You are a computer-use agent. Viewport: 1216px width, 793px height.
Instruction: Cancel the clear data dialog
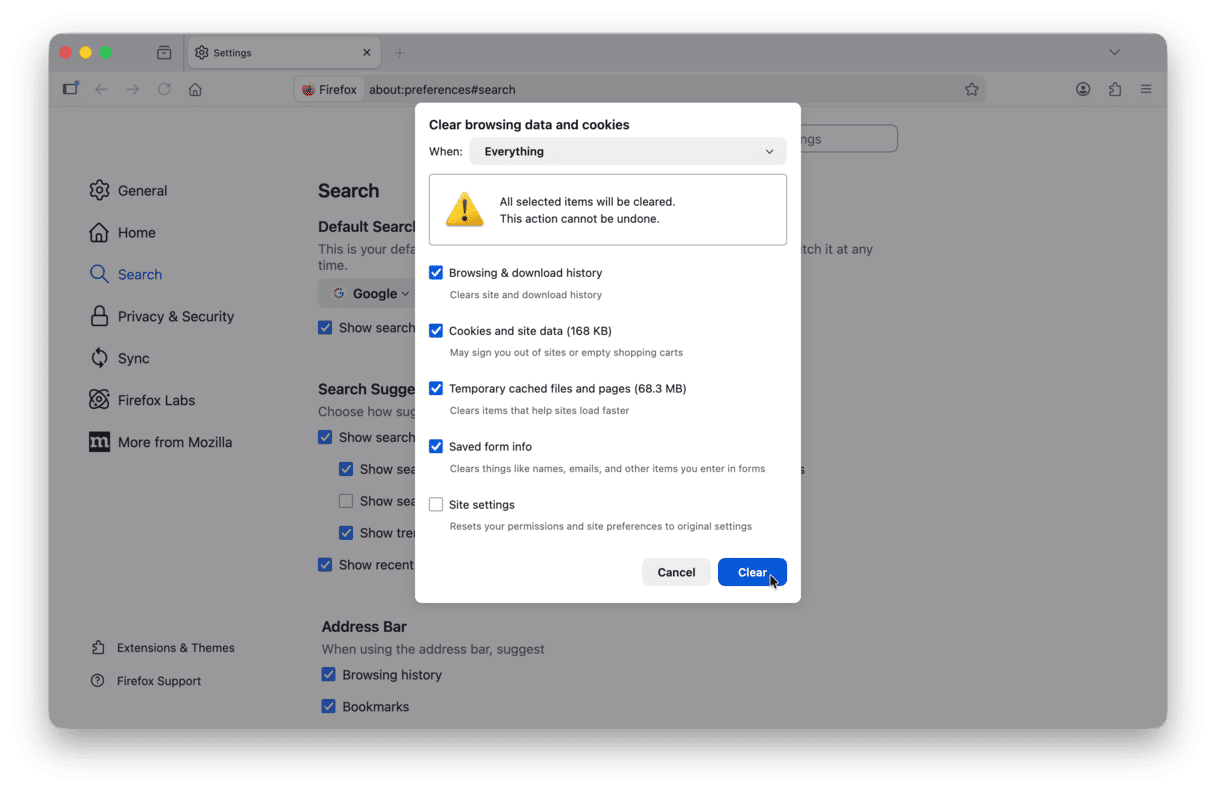click(x=676, y=572)
